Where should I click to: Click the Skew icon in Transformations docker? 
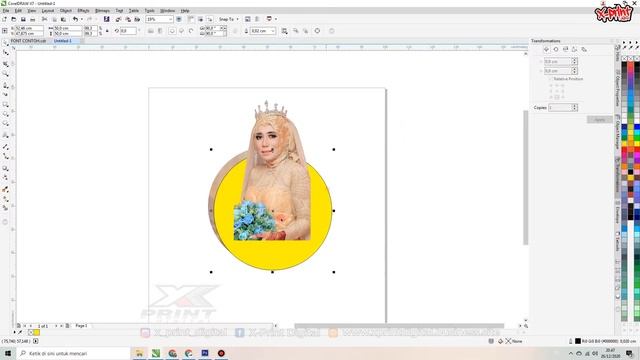[x=584, y=49]
